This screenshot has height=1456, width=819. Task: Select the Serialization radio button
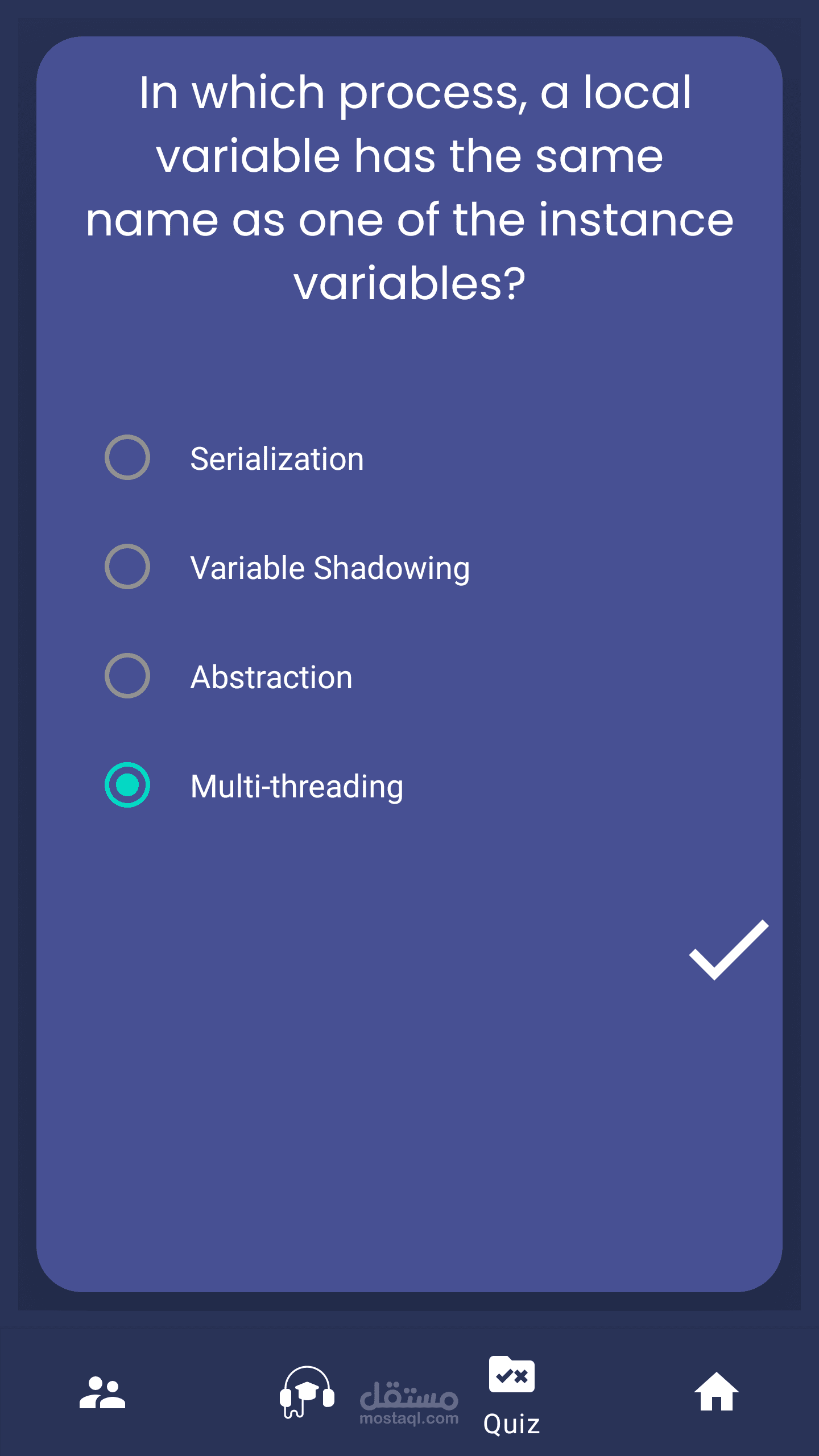tap(127, 457)
